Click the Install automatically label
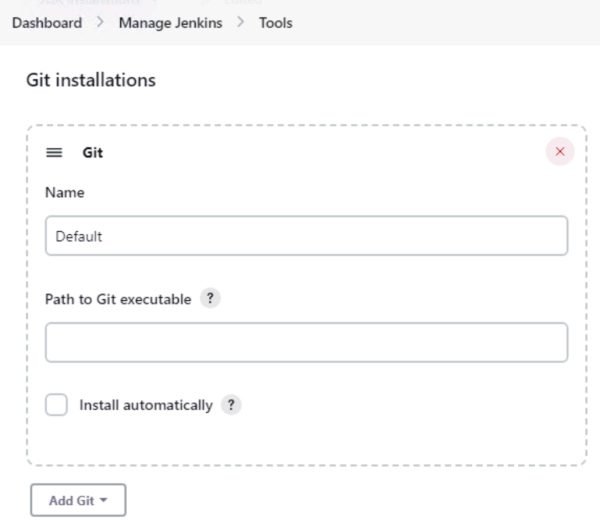The image size is (600, 527). pos(146,405)
